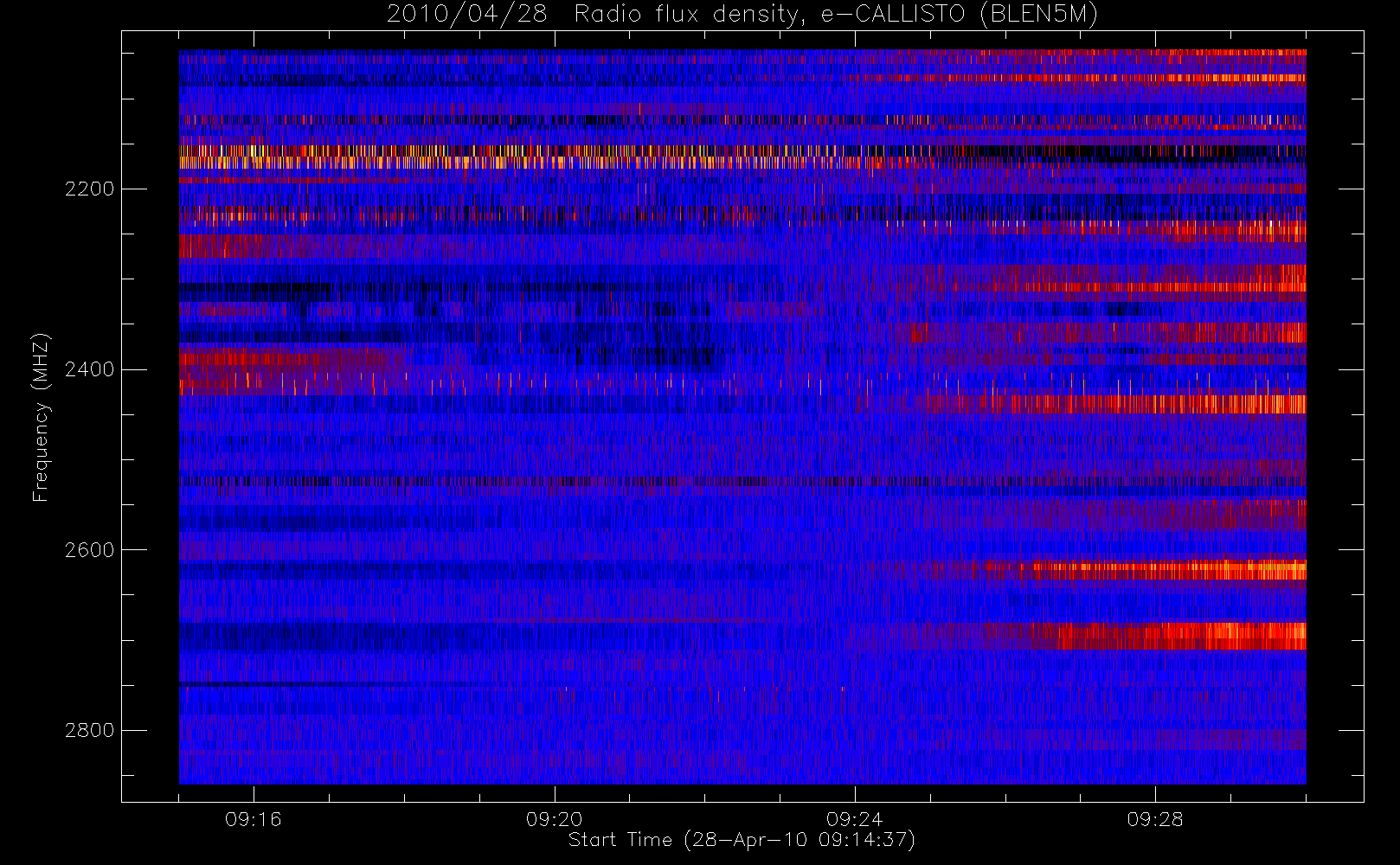Click the 2200 frequency tick label
Image resolution: width=1400 pixels, height=865 pixels.
pos(89,189)
